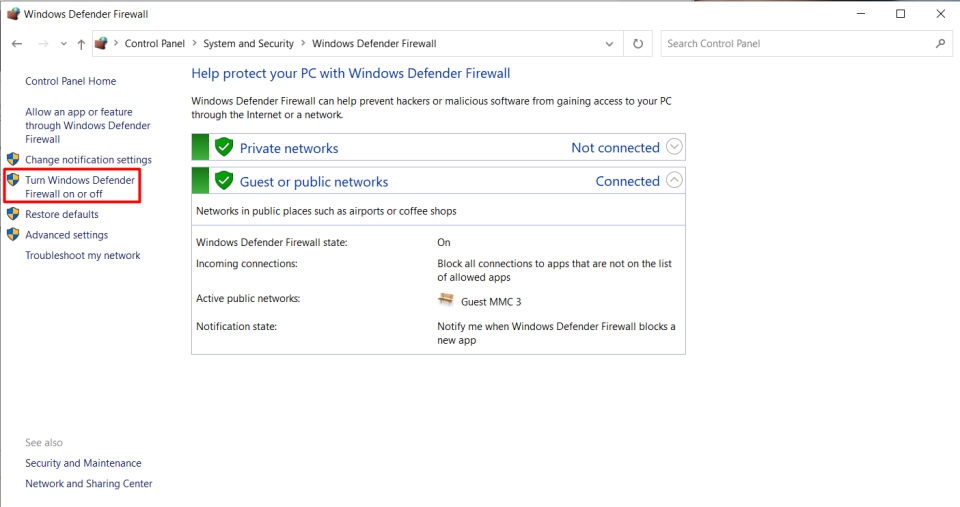Click shield icon next to Advanced settings
Screen dimensions: 960x507
coord(13,235)
